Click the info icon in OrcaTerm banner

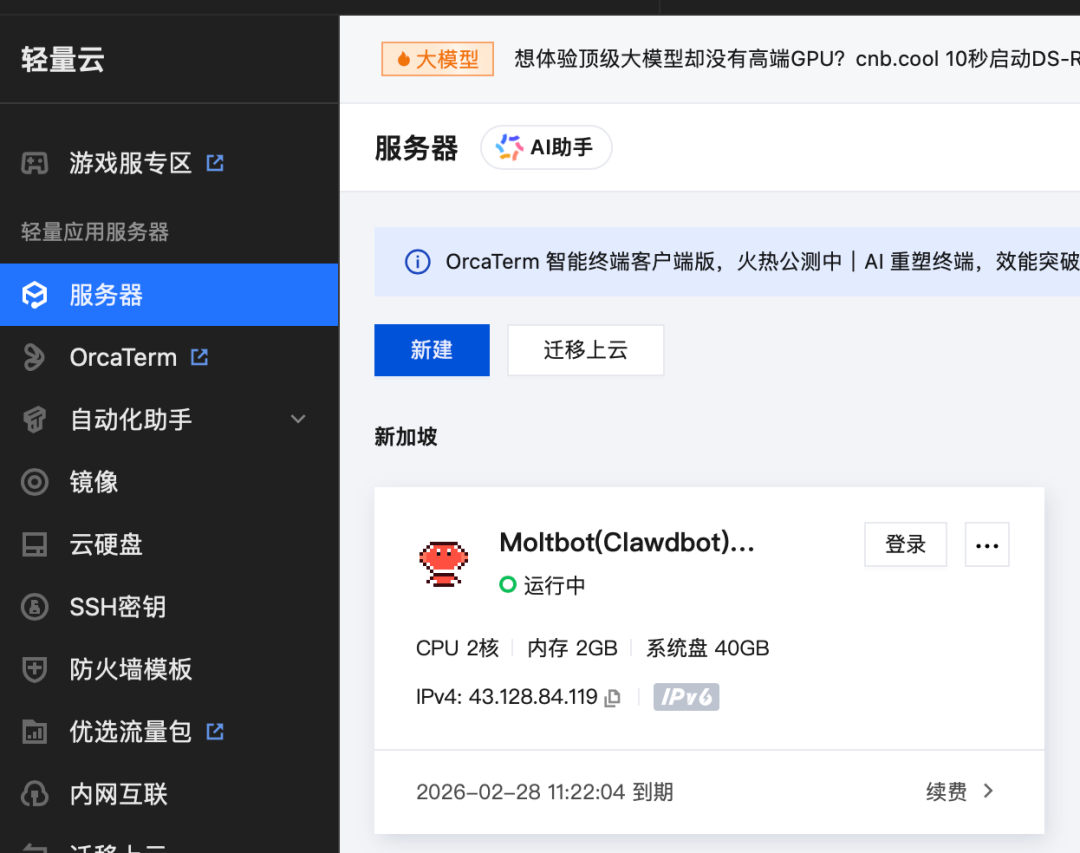click(417, 262)
